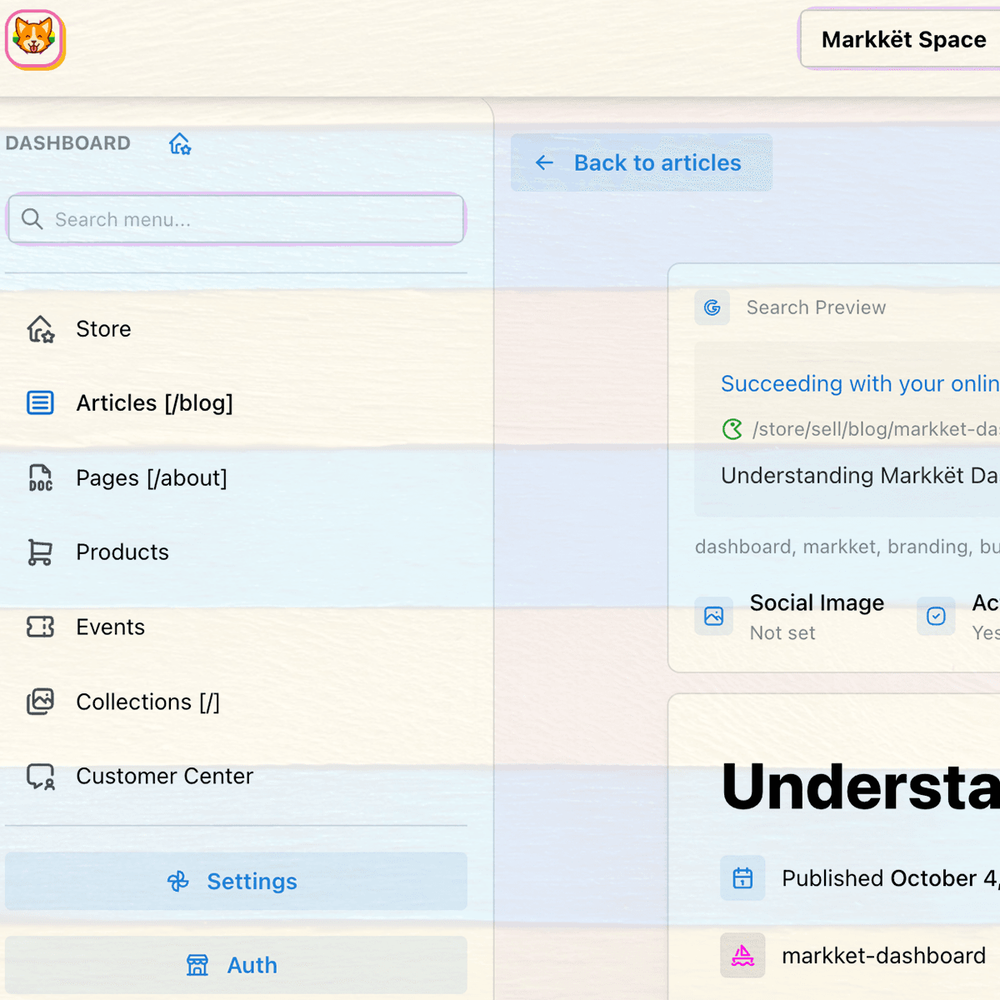This screenshot has height=1000, width=1000.
Task: Click the home icon beside DASHBOARD
Action: point(180,143)
